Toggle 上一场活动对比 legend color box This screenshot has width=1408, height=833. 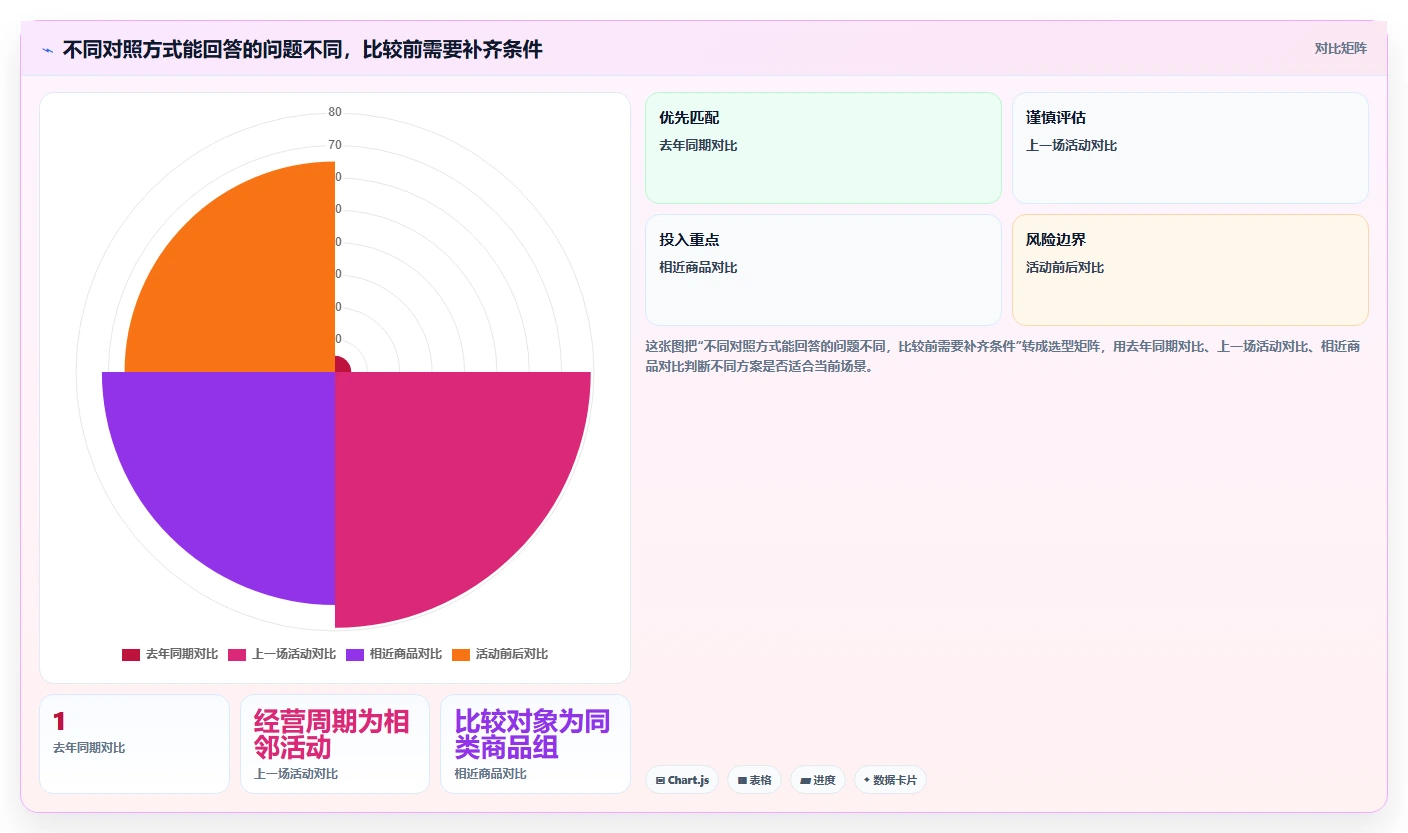[237, 654]
